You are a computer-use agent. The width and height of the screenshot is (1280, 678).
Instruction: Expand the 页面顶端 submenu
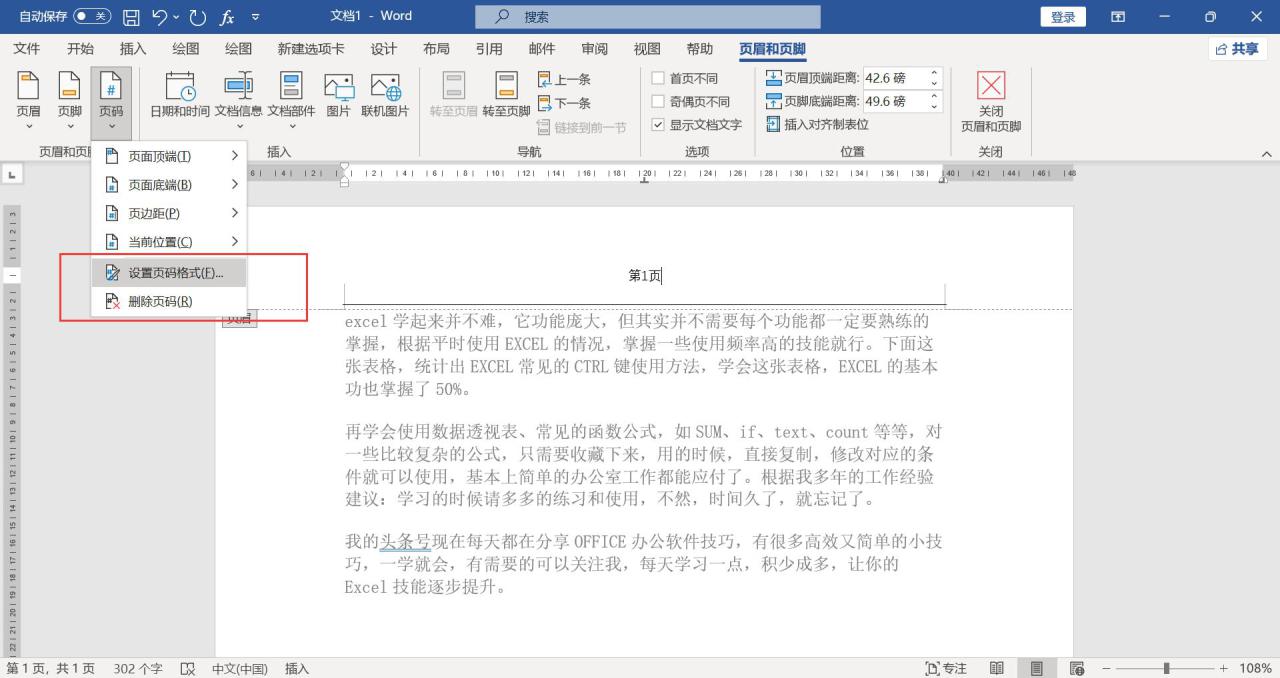point(169,156)
